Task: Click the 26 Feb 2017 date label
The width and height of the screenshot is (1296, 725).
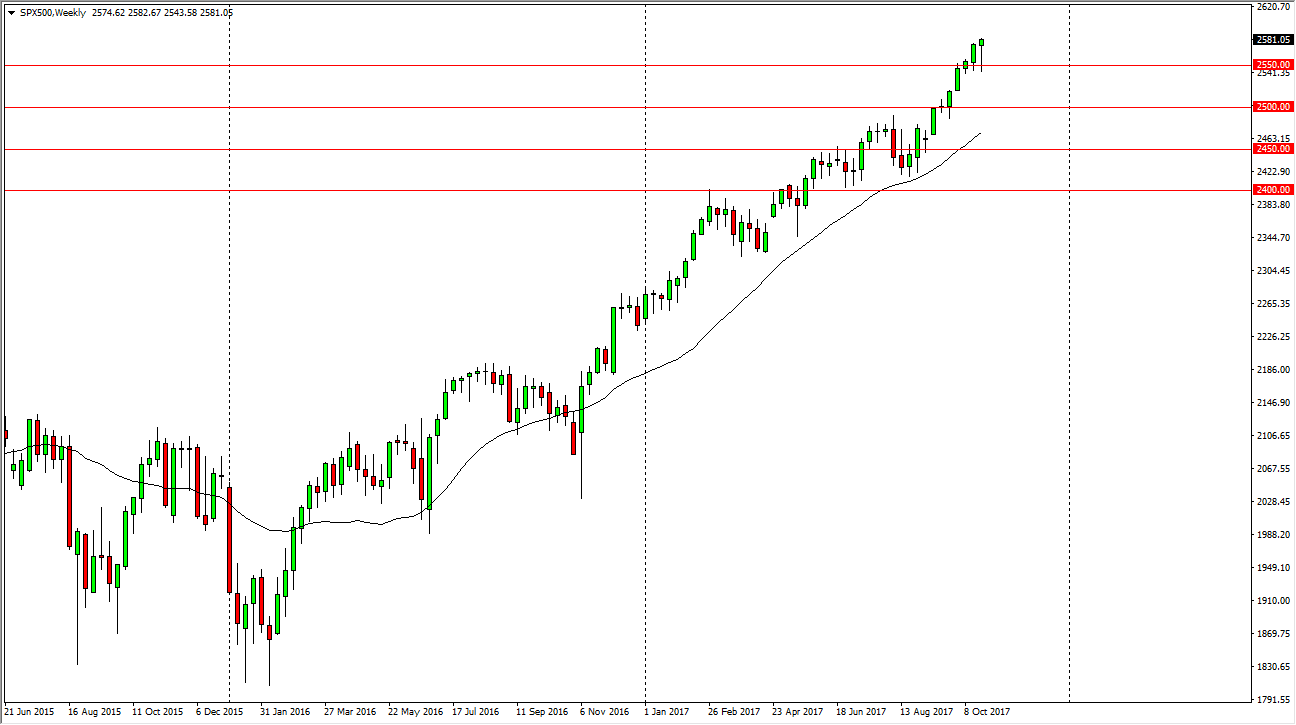Action: pyautogui.click(x=732, y=713)
